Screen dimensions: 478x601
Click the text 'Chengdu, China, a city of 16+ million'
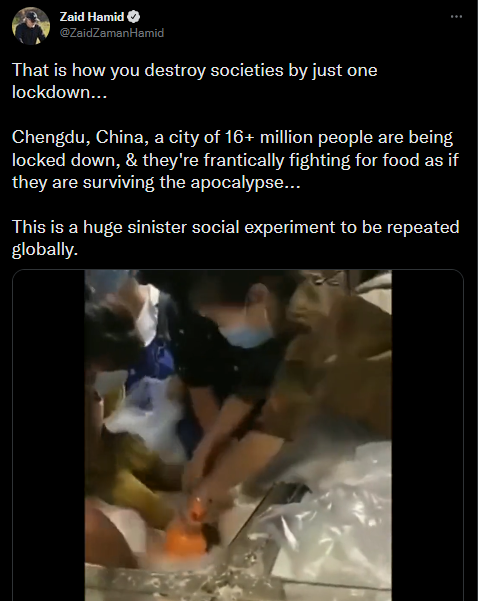click(x=163, y=137)
